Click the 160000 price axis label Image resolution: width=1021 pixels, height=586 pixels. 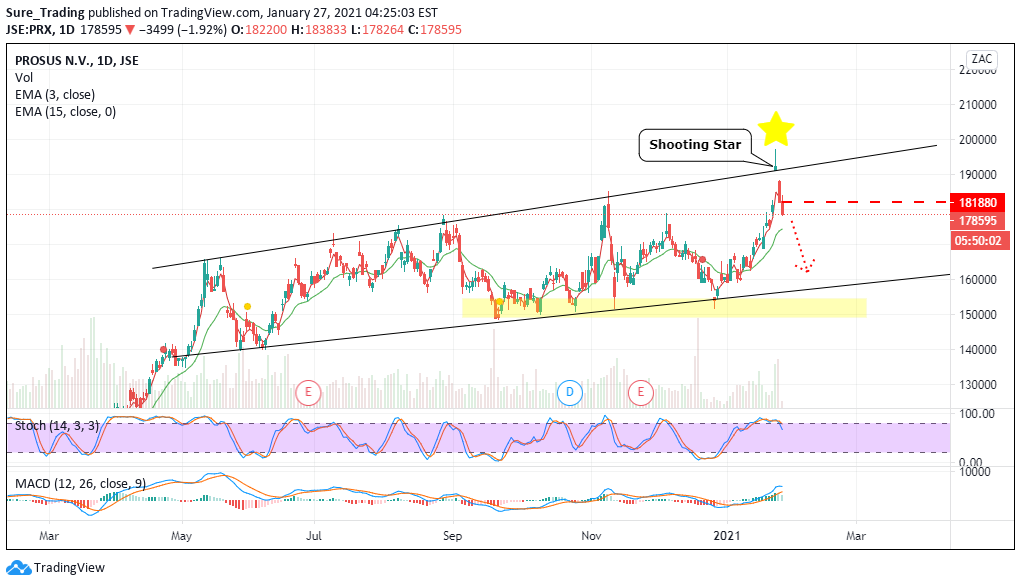coord(977,279)
